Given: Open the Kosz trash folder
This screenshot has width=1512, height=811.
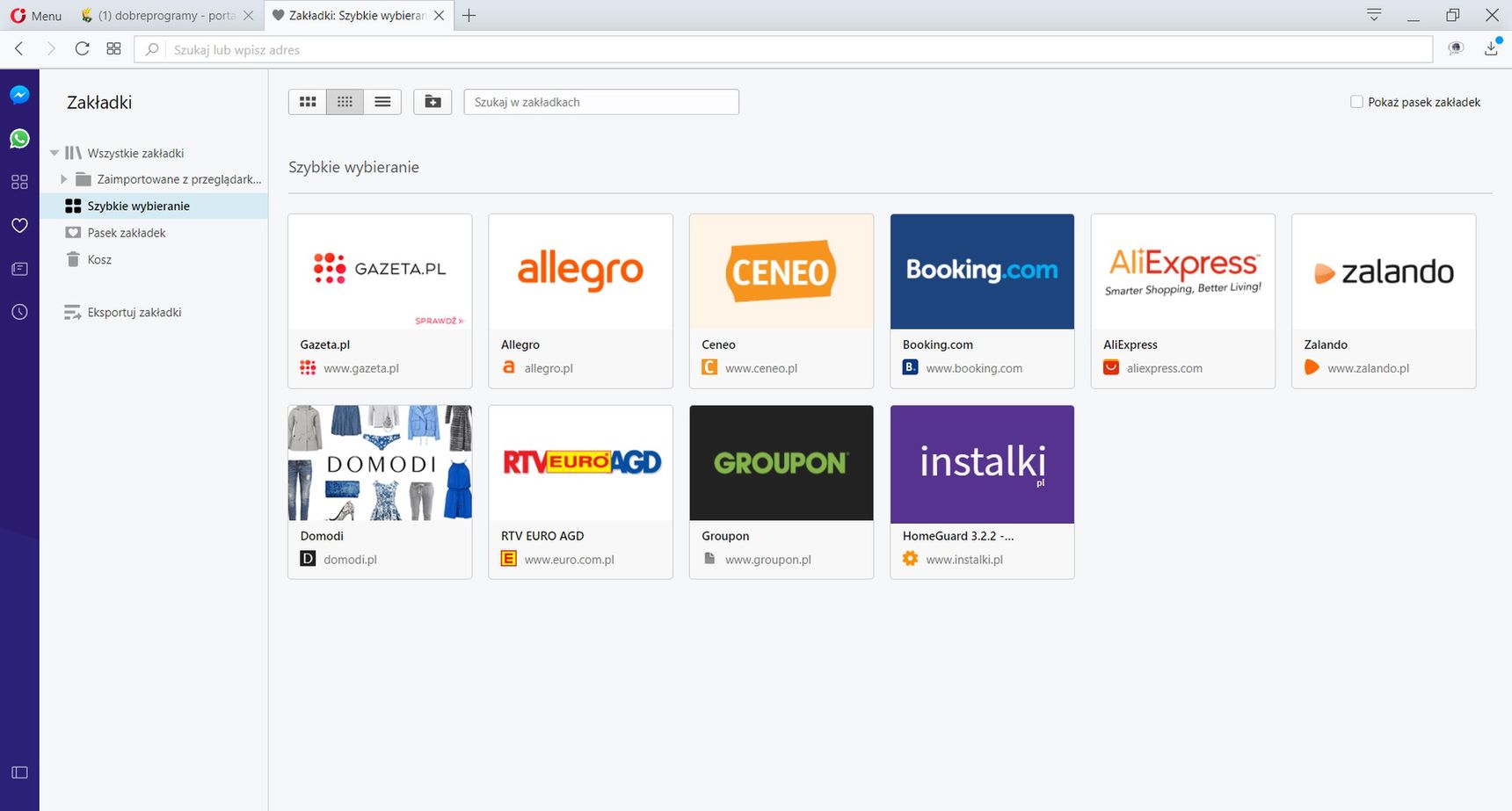Looking at the screenshot, I should tap(98, 259).
